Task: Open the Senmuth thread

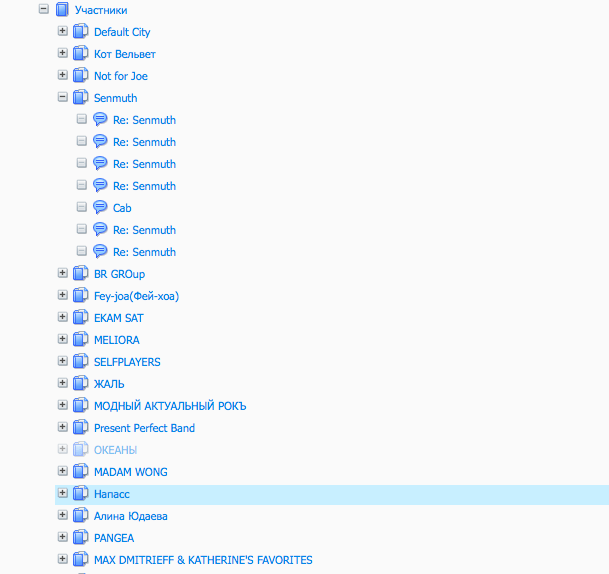Action: click(115, 98)
